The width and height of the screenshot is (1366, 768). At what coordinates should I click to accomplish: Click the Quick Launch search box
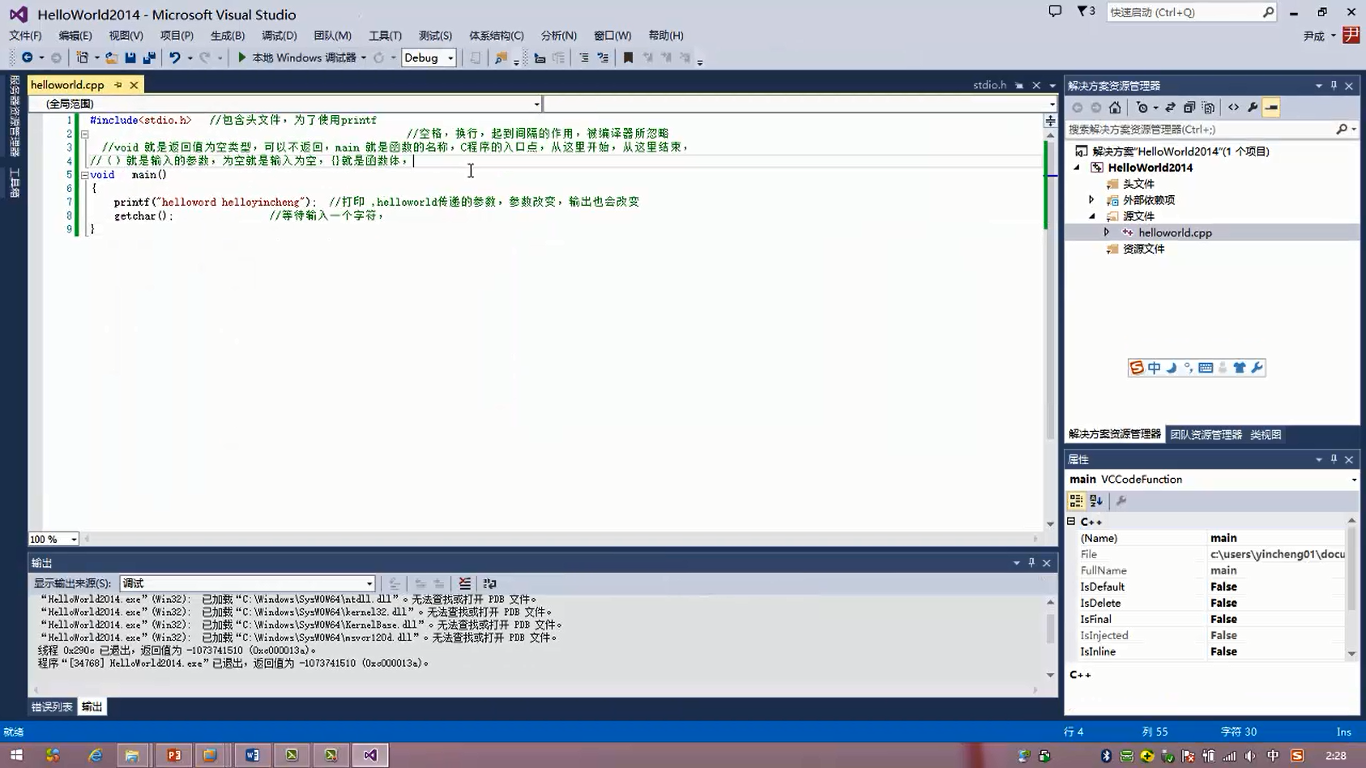click(x=1191, y=12)
